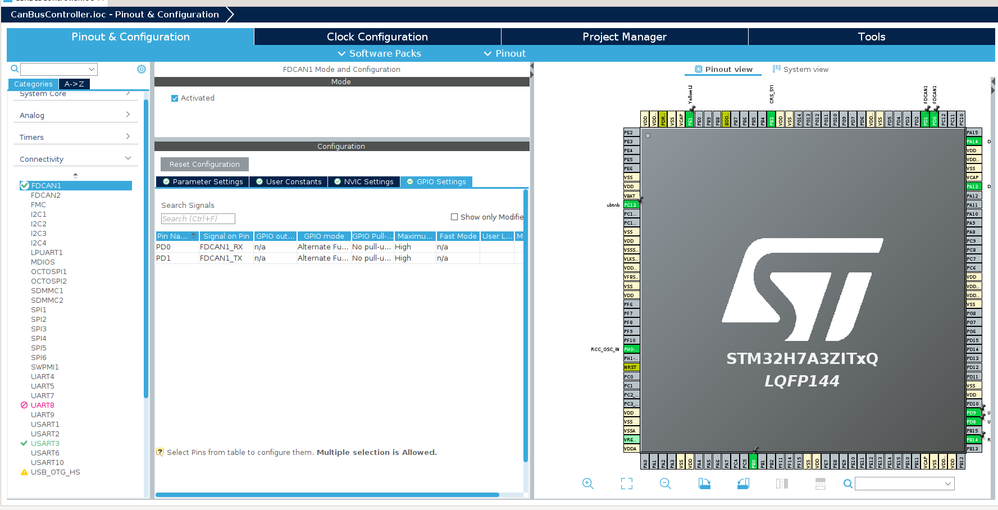This screenshot has width=998, height=510.
Task: Open the Software Packs dropdown
Action: point(379,53)
